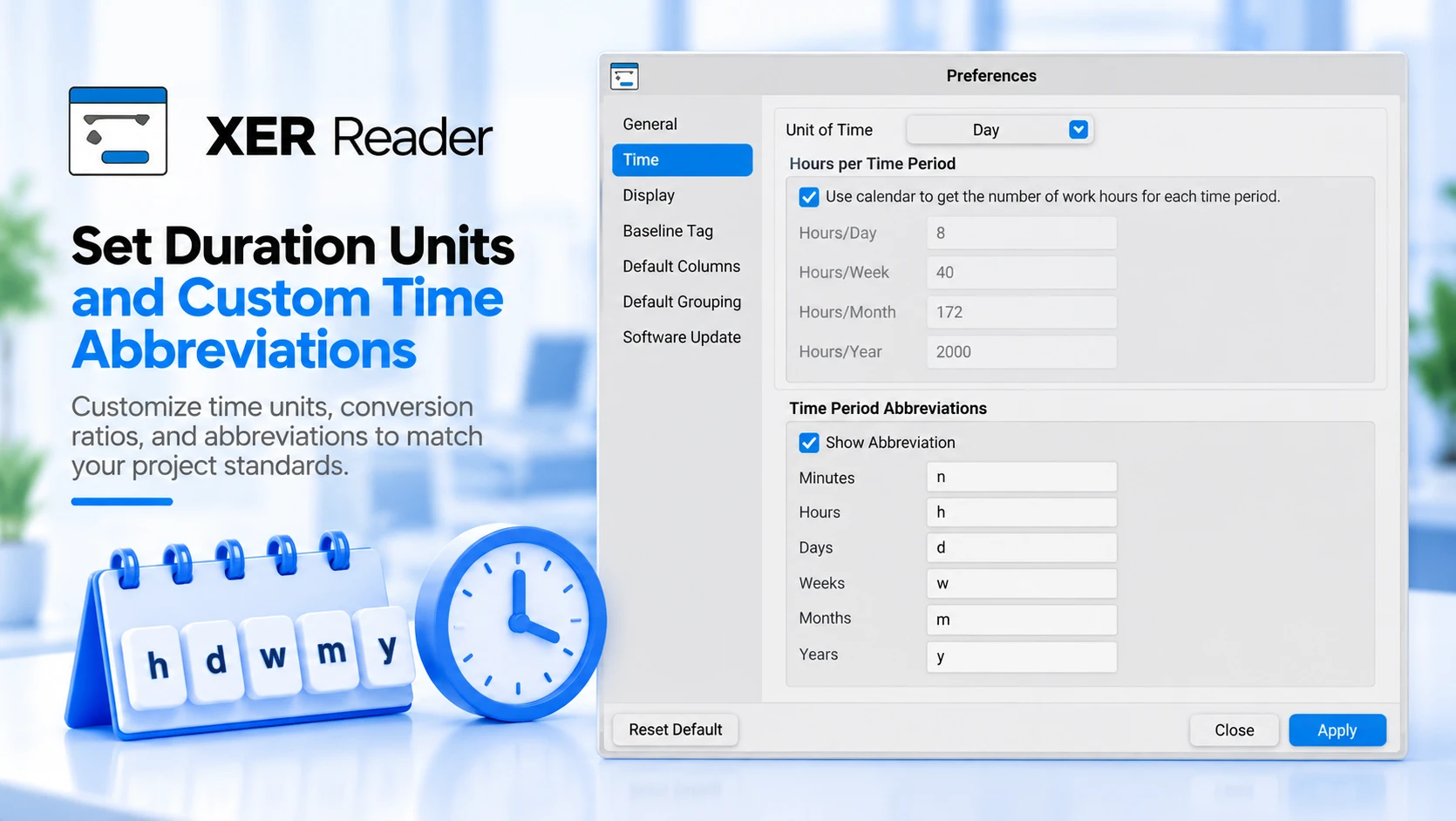Select the Time preferences section
Viewport: 1456px width, 821px height.
682,159
